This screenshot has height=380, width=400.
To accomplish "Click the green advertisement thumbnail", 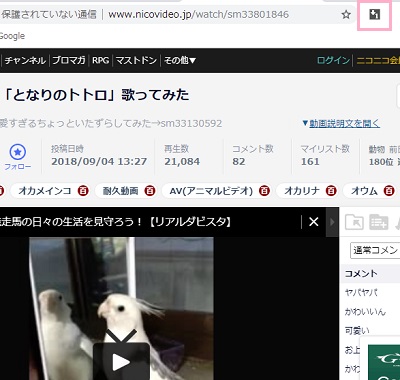I will [x=384, y=362].
